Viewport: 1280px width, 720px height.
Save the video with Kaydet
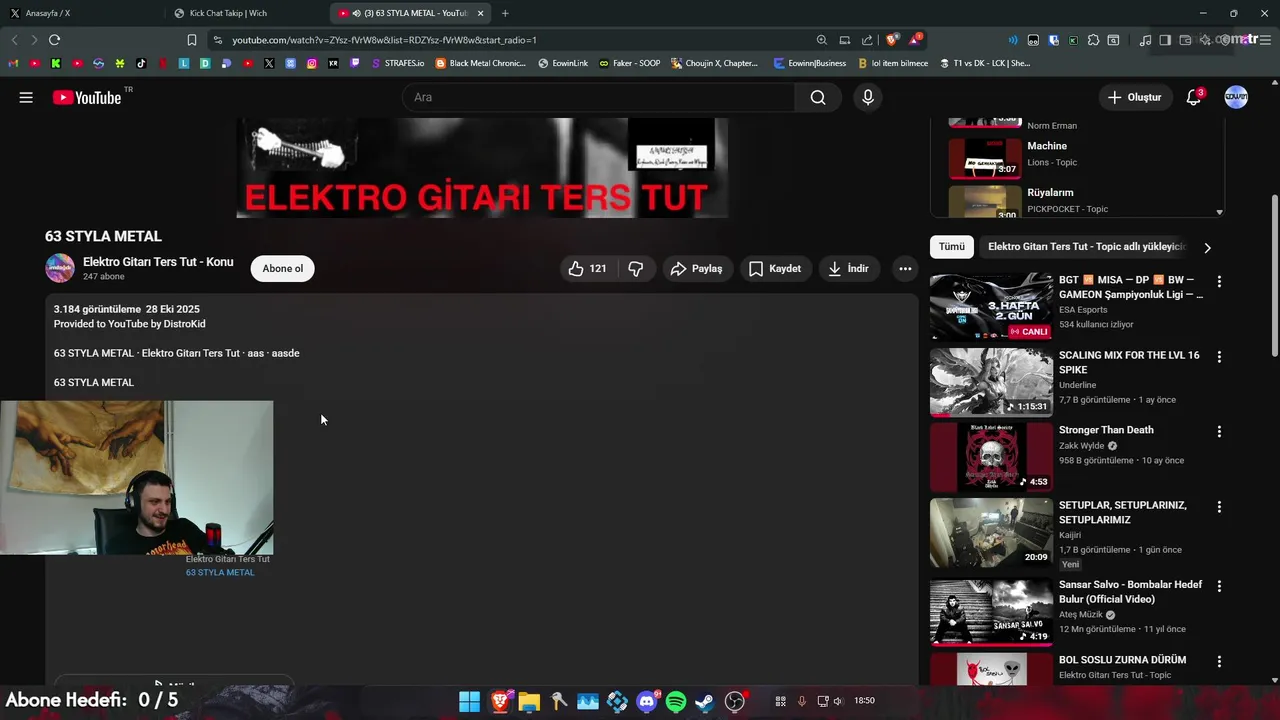775,268
